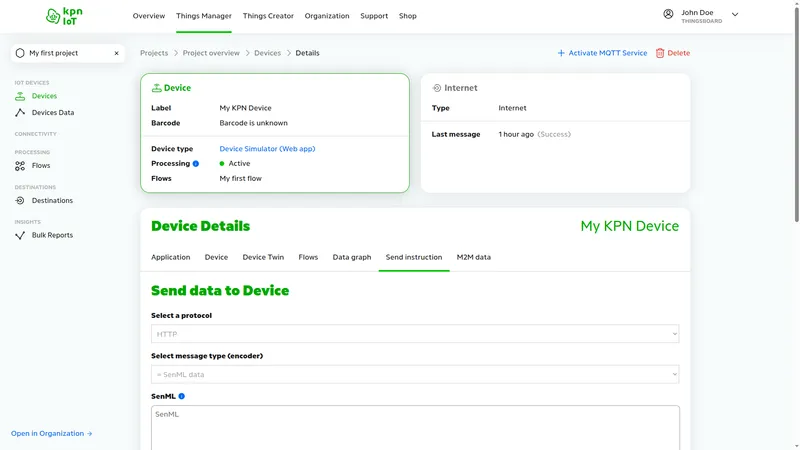
Task: Open Devices in the sidebar
Action: pyautogui.click(x=44, y=96)
